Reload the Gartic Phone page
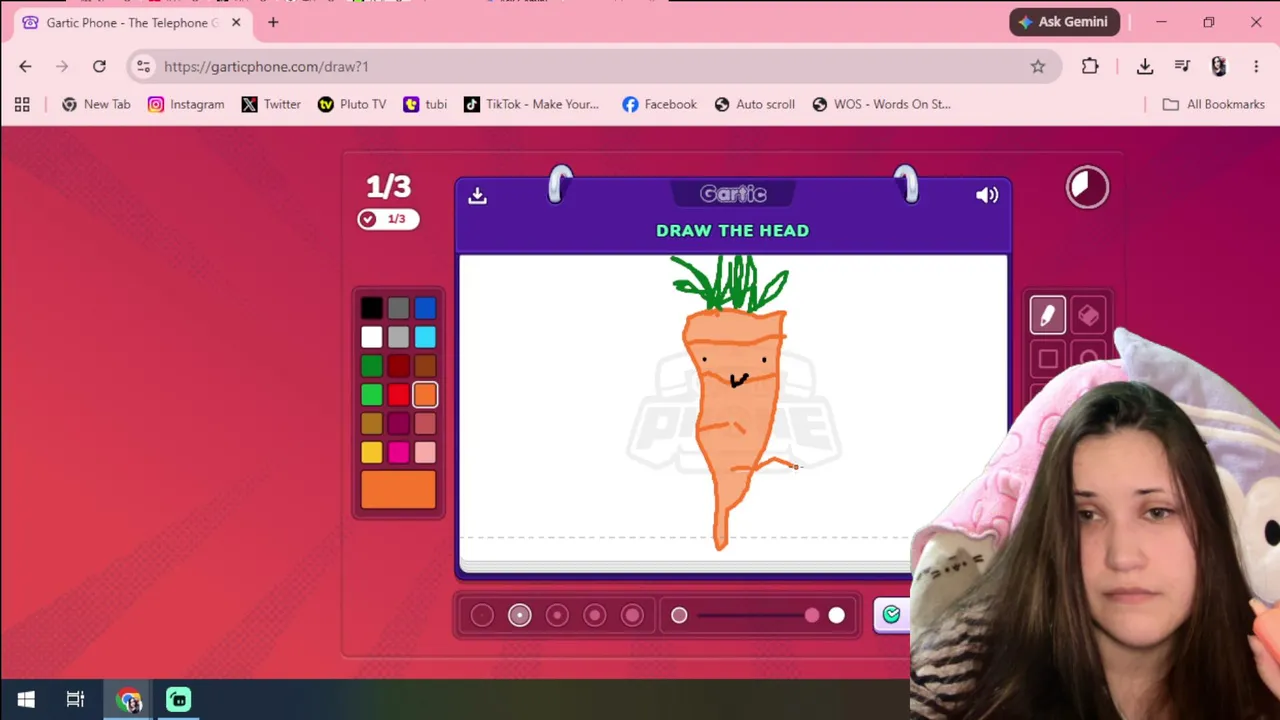Image resolution: width=1280 pixels, height=720 pixels. tap(99, 66)
